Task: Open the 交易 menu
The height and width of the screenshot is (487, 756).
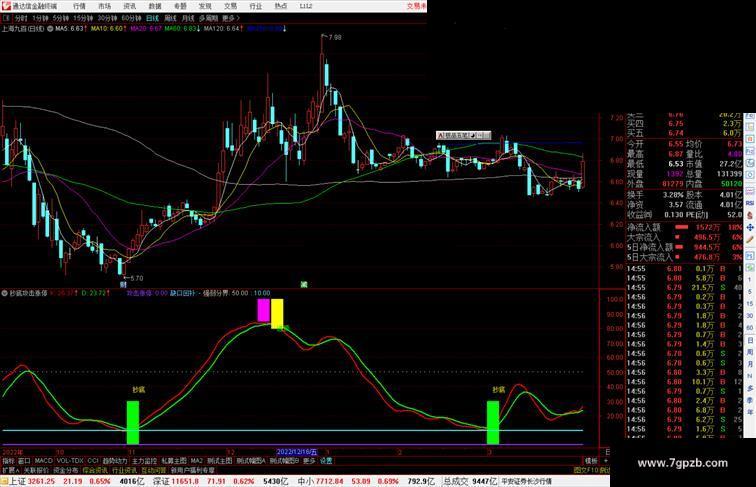Action: (x=230, y=6)
